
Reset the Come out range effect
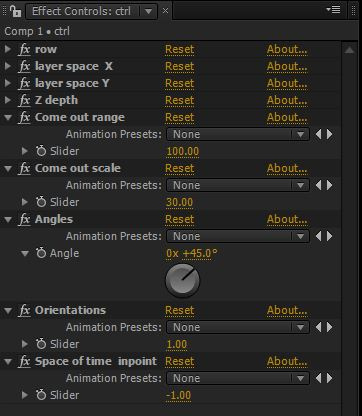[180, 118]
